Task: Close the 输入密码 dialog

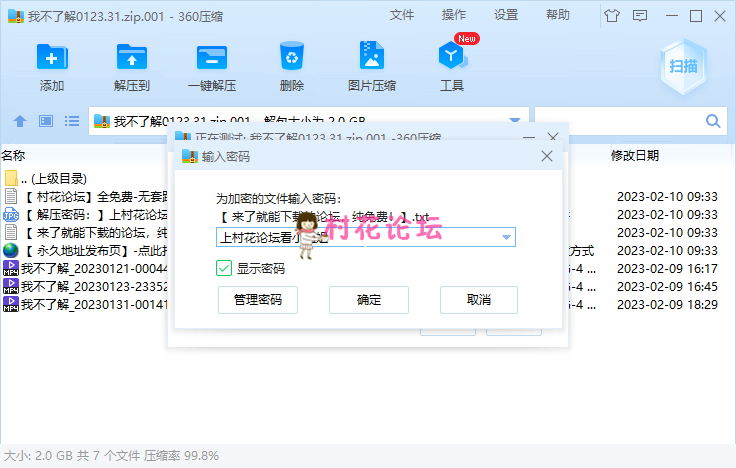Action: 547,156
